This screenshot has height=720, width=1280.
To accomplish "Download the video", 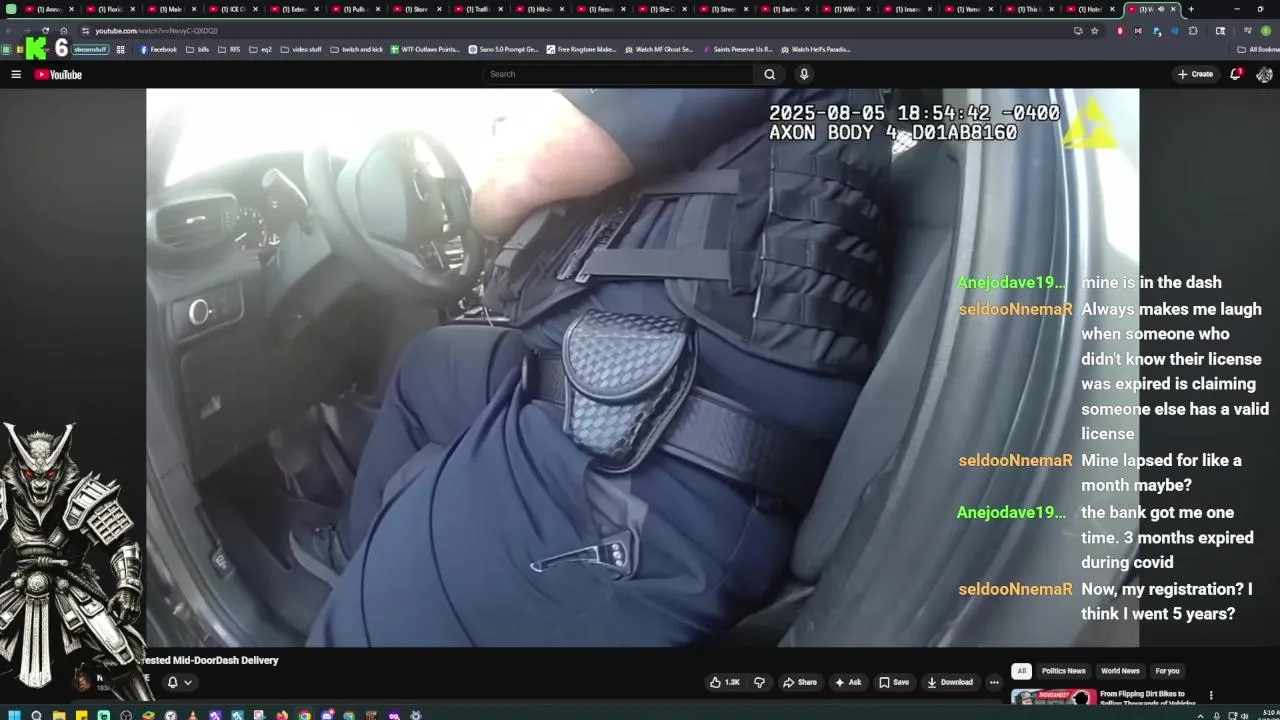I will coord(950,682).
